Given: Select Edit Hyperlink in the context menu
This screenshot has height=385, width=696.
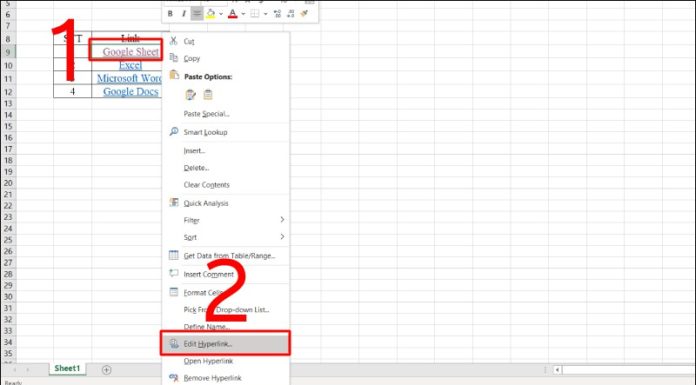Looking at the screenshot, I should pyautogui.click(x=225, y=344).
